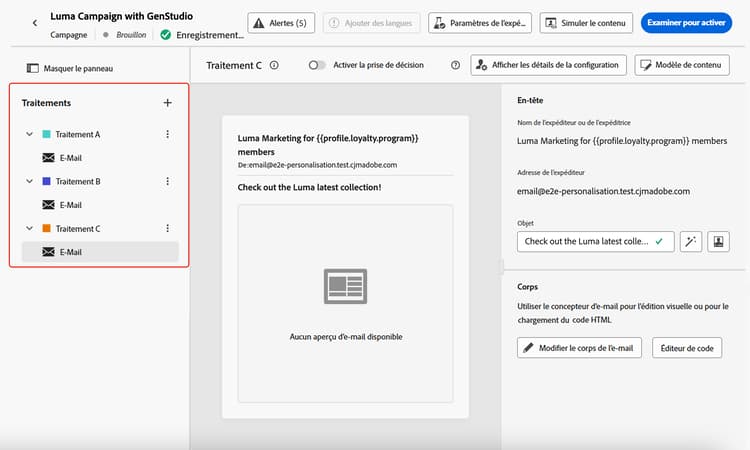Click the Enregistrement status checkmark icon

tap(166, 35)
